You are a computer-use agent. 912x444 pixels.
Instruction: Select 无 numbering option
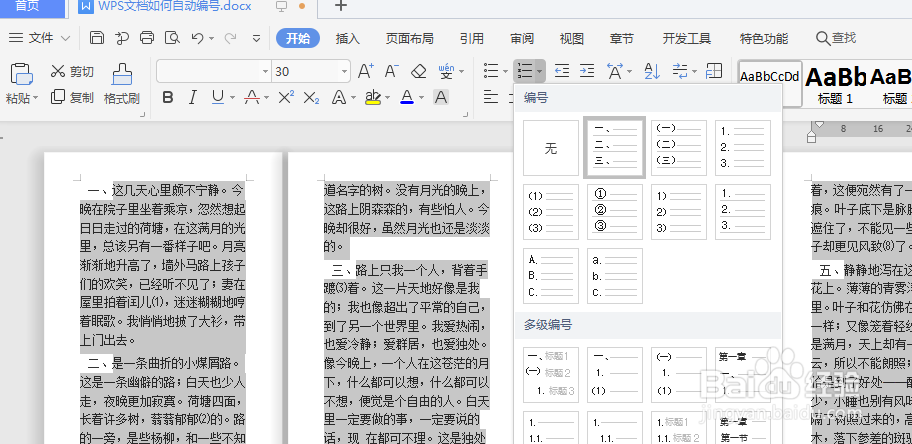(x=551, y=148)
